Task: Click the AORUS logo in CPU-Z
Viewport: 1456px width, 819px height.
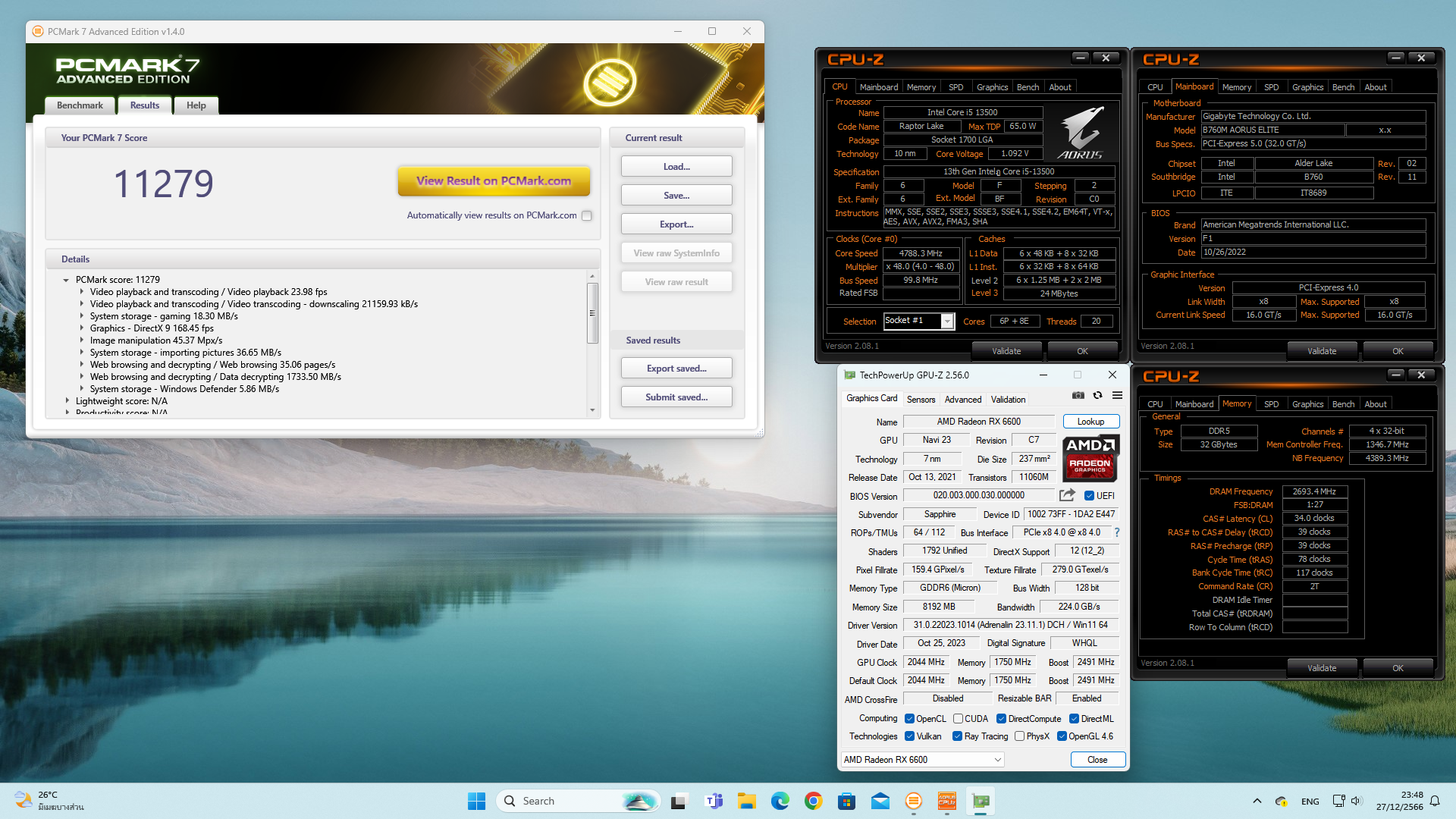Action: [x=1081, y=132]
